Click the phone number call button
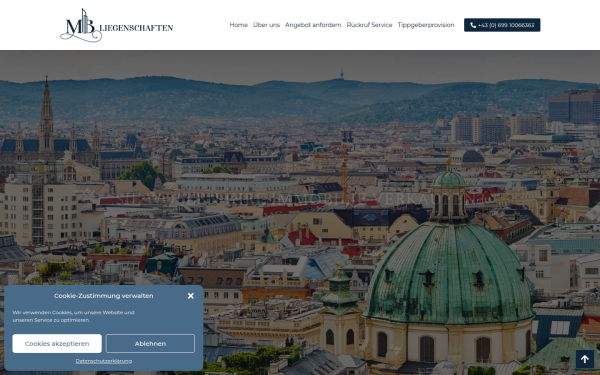The width and height of the screenshot is (600, 375). [502, 25]
